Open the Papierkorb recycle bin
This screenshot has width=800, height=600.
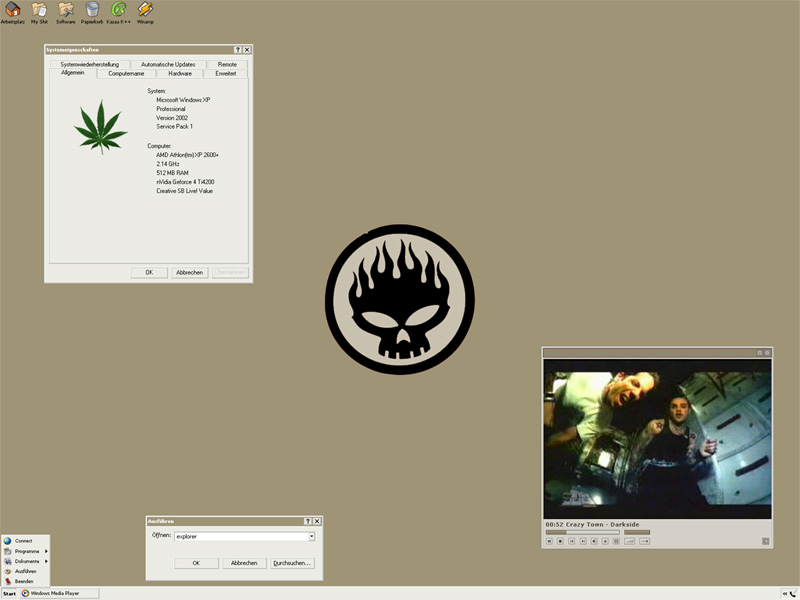tap(92, 13)
